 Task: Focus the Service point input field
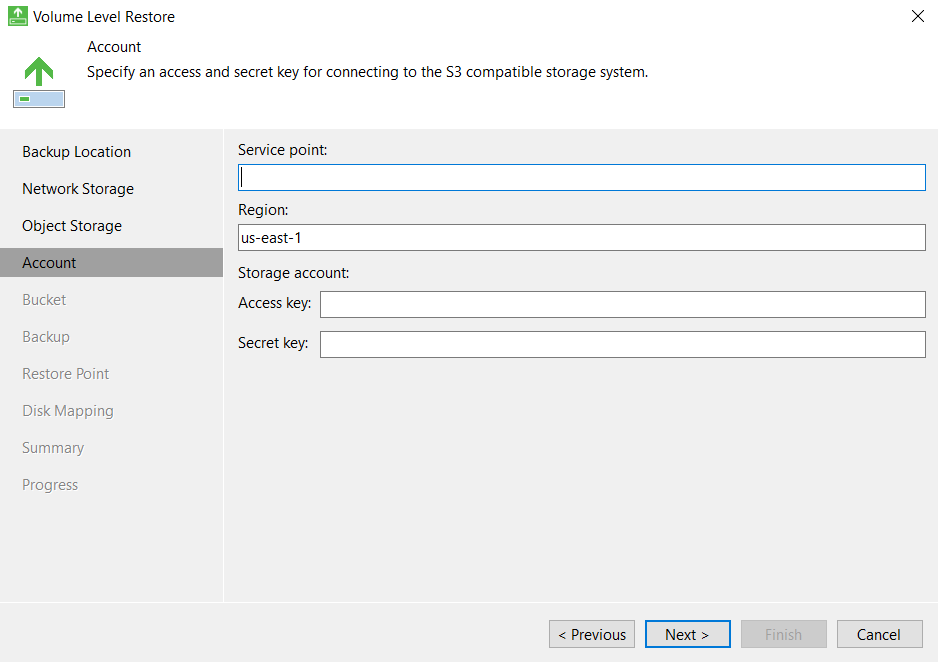pos(581,178)
